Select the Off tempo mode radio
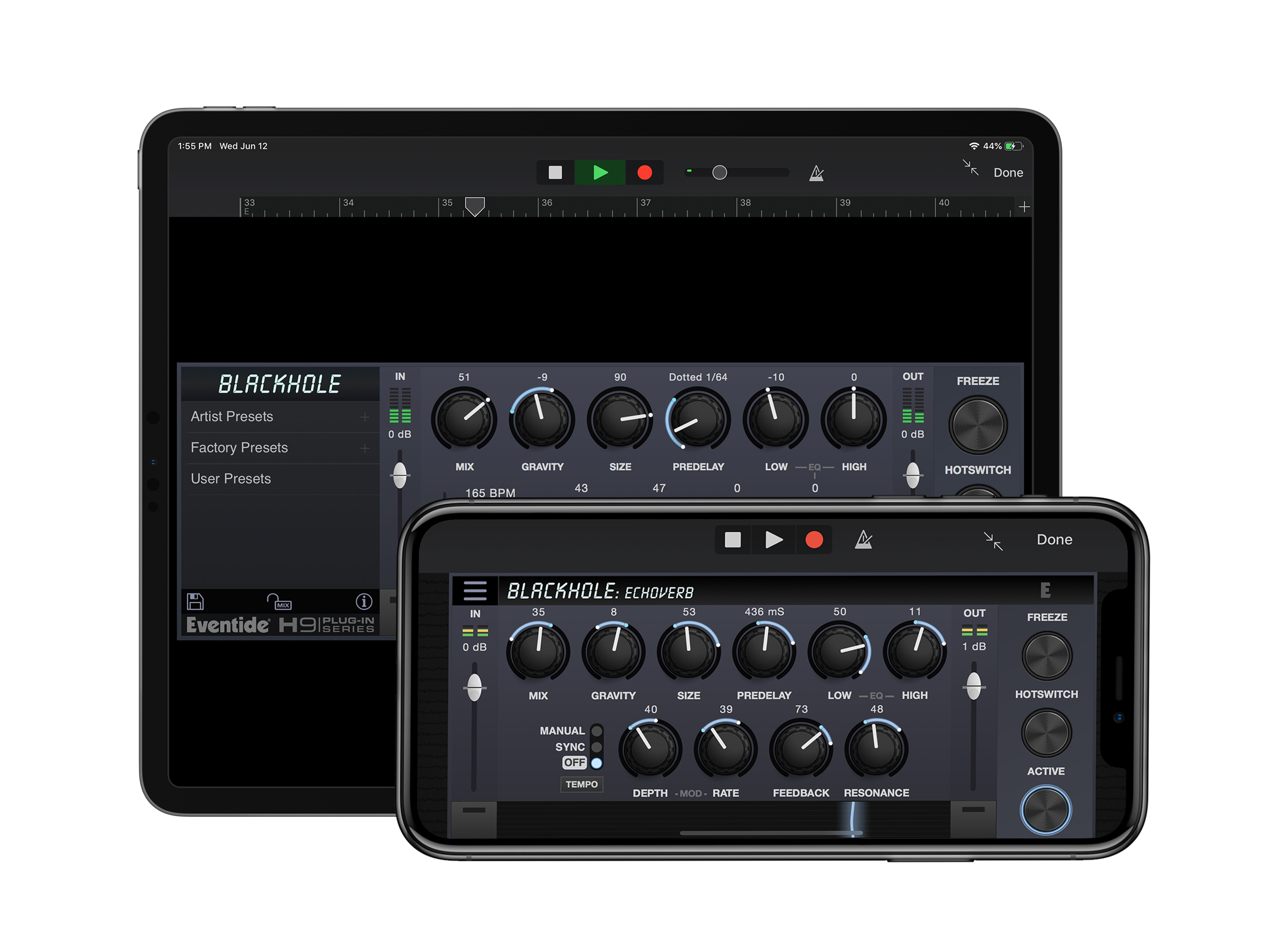 coord(596,763)
